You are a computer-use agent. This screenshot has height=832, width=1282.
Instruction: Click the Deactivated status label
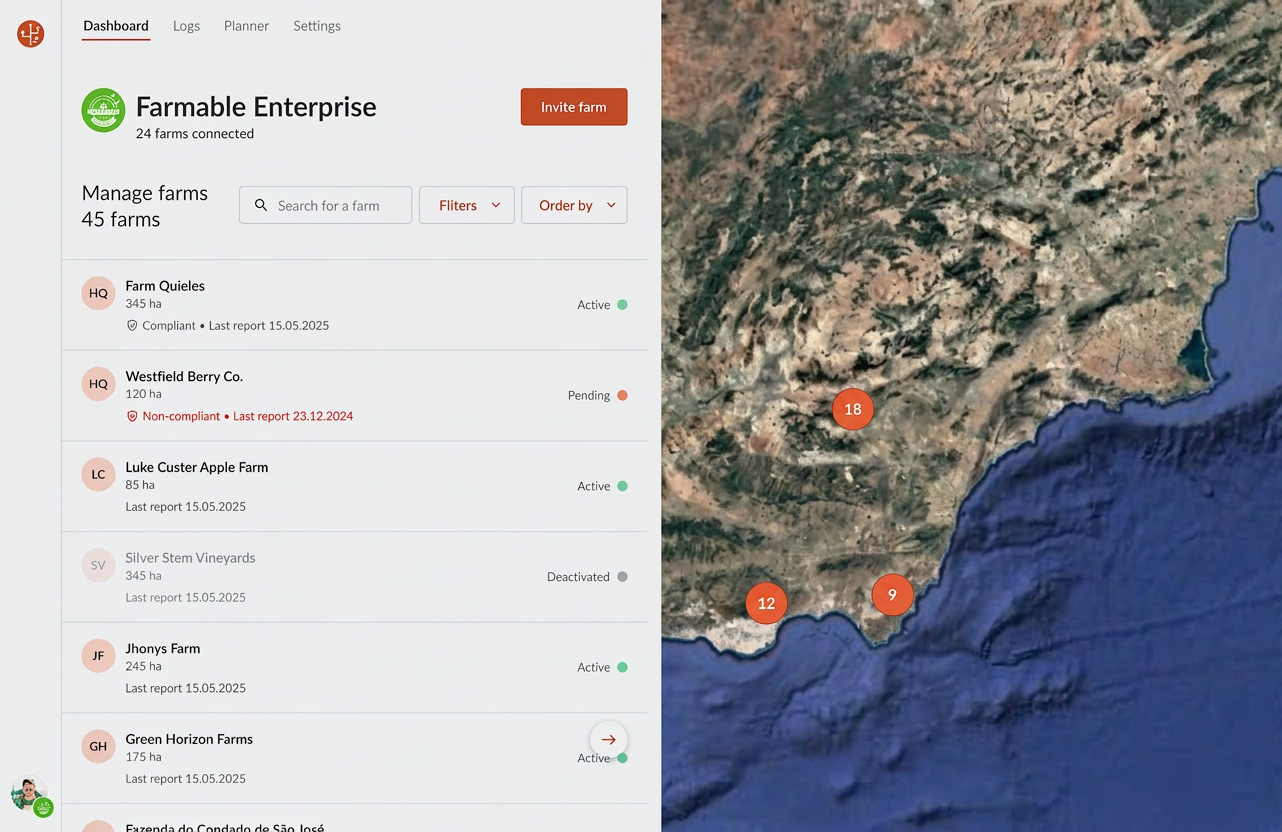click(578, 577)
